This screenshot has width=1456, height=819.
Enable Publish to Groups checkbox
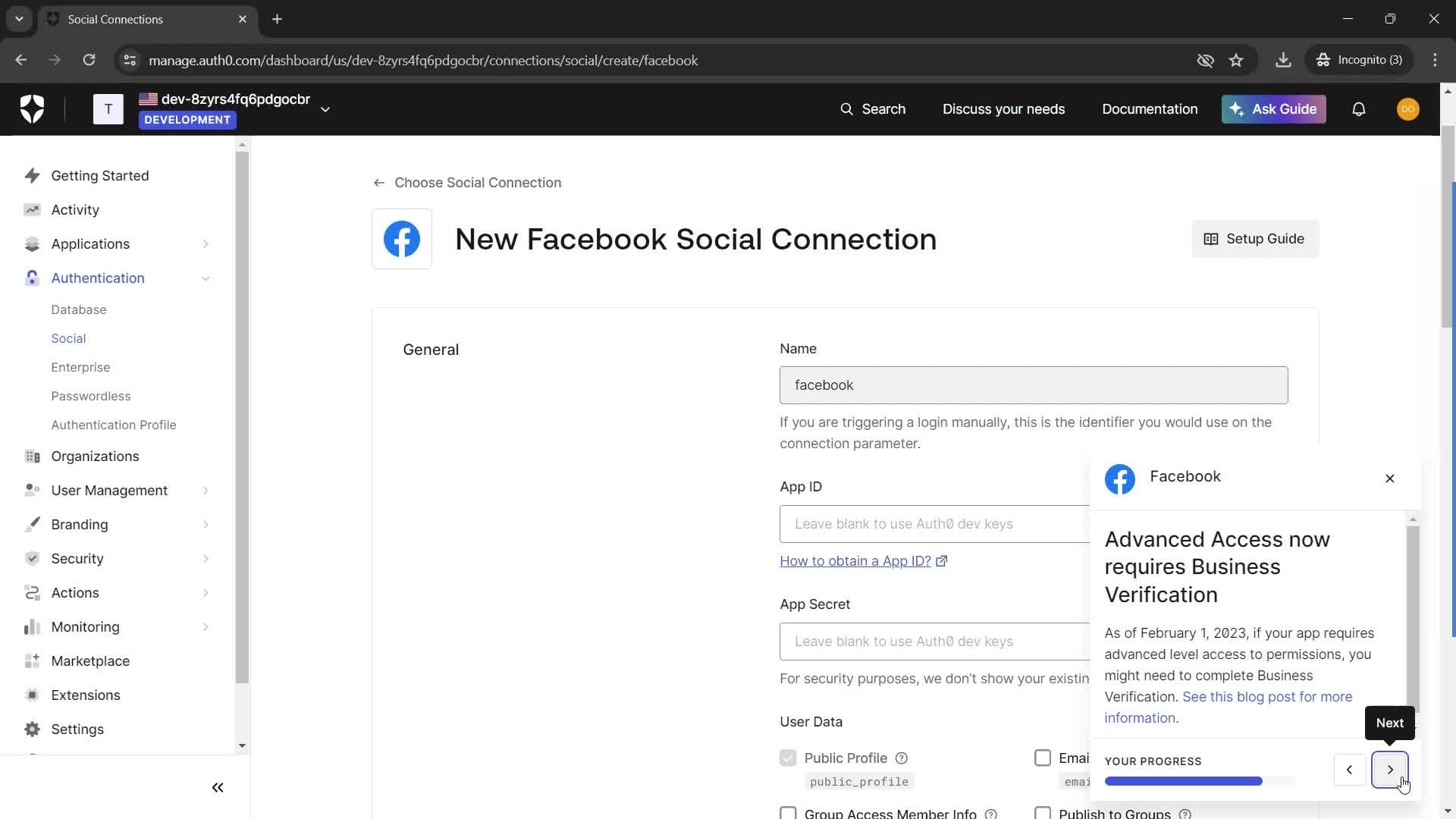tap(1043, 813)
